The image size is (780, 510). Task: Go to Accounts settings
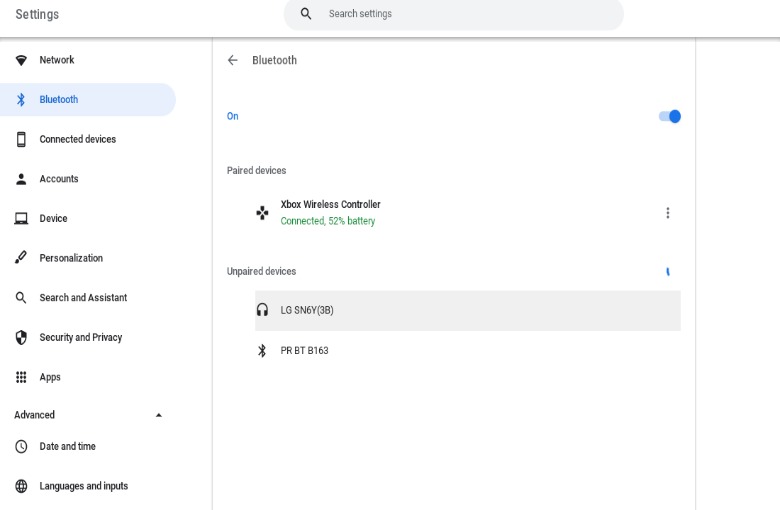click(x=58, y=179)
